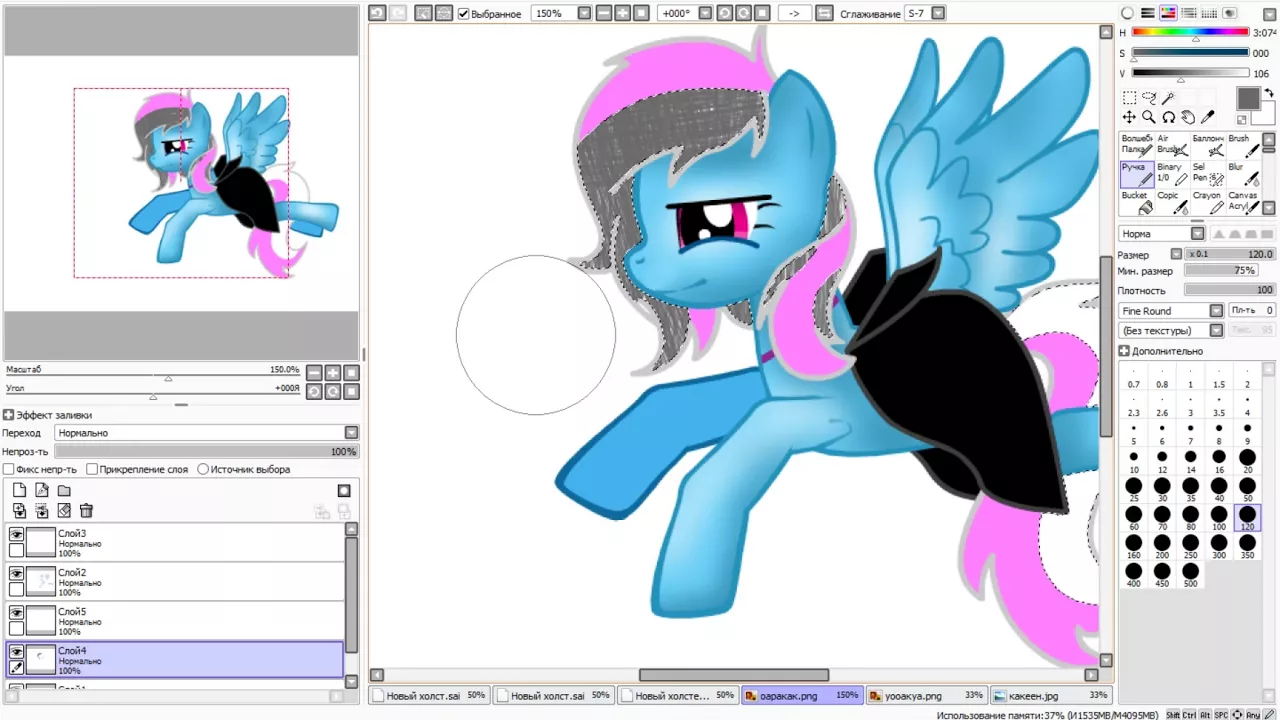Click the navigator preview thumbnail

181,183
